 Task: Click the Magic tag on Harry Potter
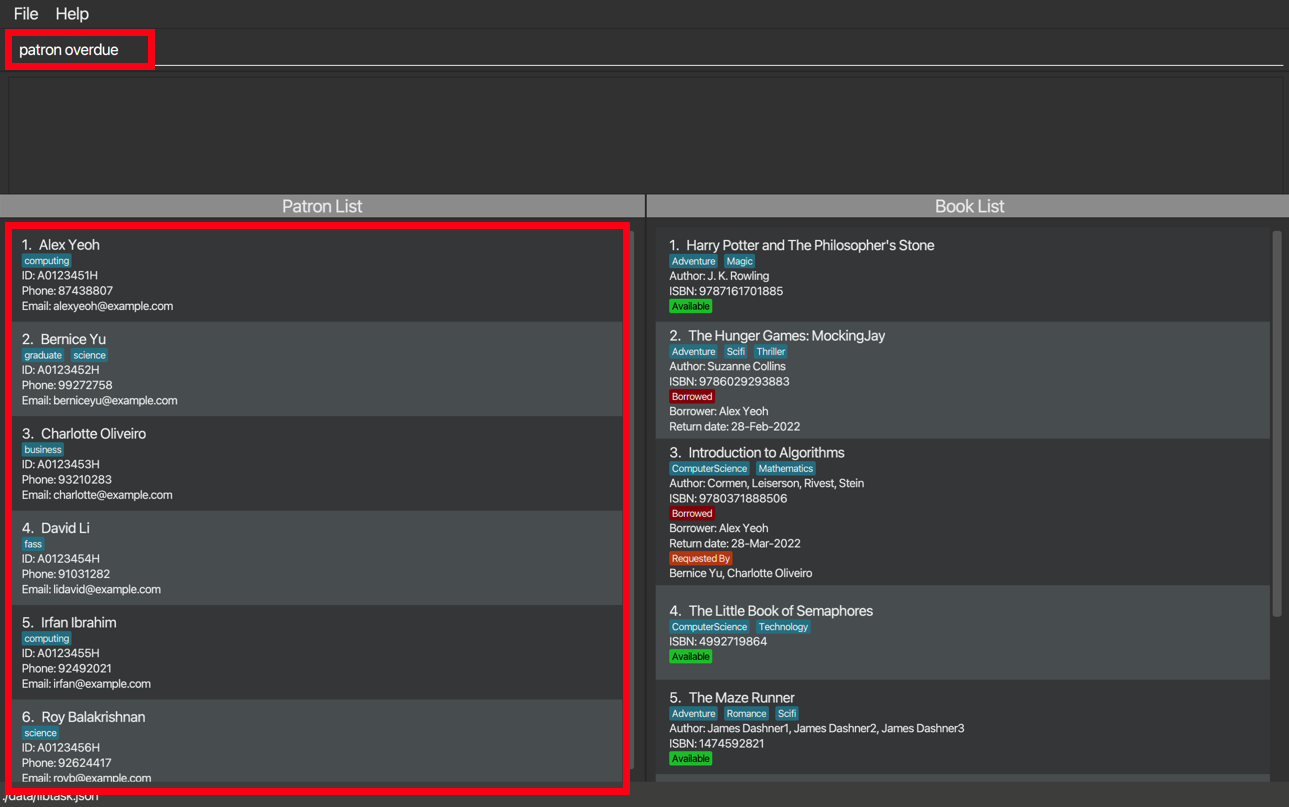tap(739, 262)
